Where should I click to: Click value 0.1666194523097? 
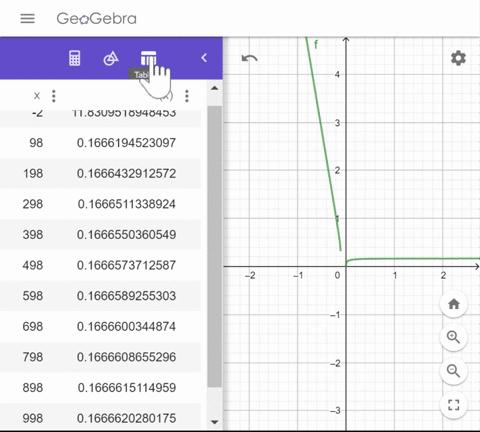[126, 143]
